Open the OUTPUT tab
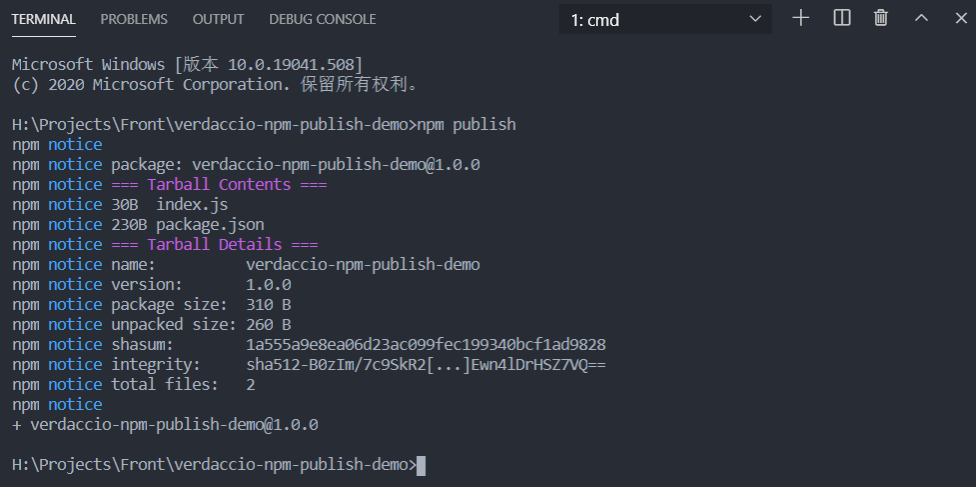Image resolution: width=976 pixels, height=487 pixels. pos(218,19)
